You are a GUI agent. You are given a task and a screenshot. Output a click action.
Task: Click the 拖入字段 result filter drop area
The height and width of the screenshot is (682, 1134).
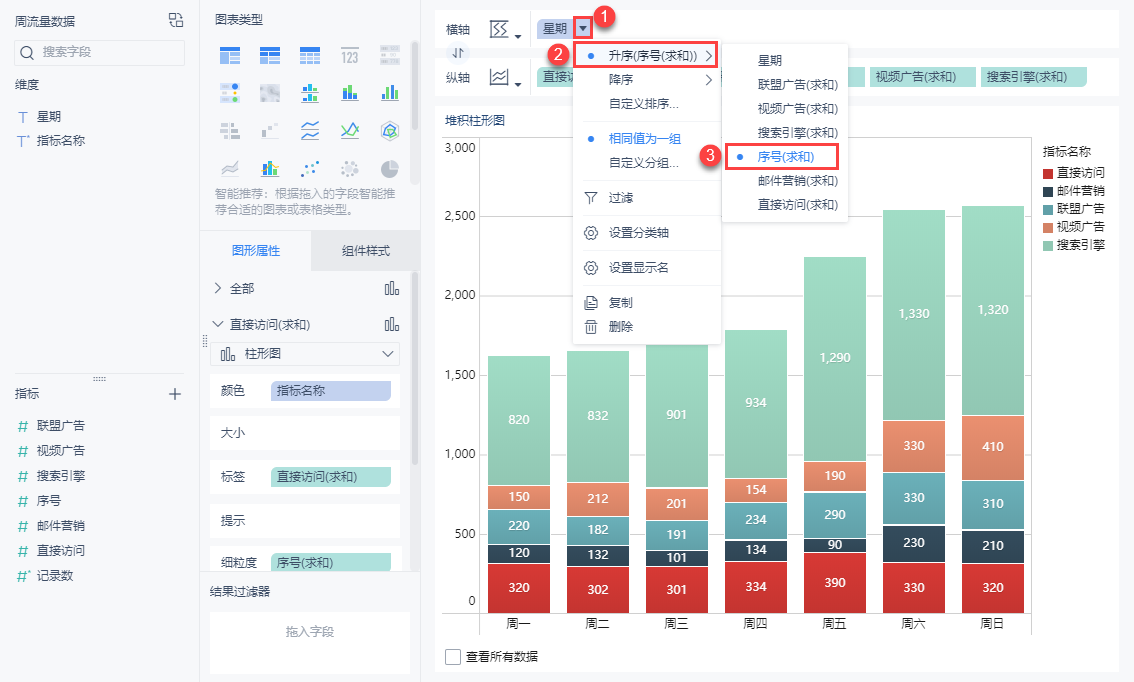[x=310, y=642]
